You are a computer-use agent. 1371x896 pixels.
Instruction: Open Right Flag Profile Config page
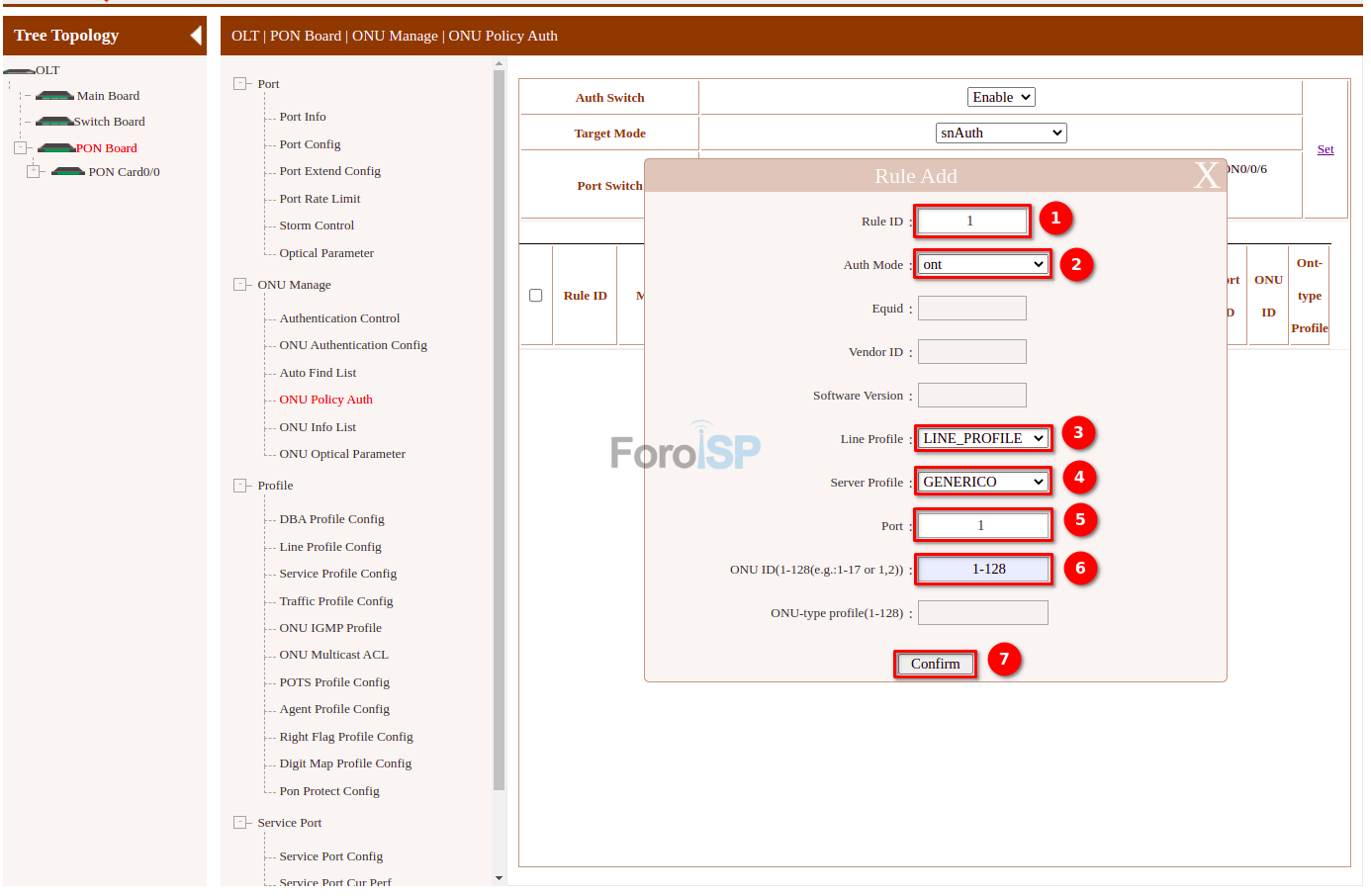pyautogui.click(x=346, y=737)
